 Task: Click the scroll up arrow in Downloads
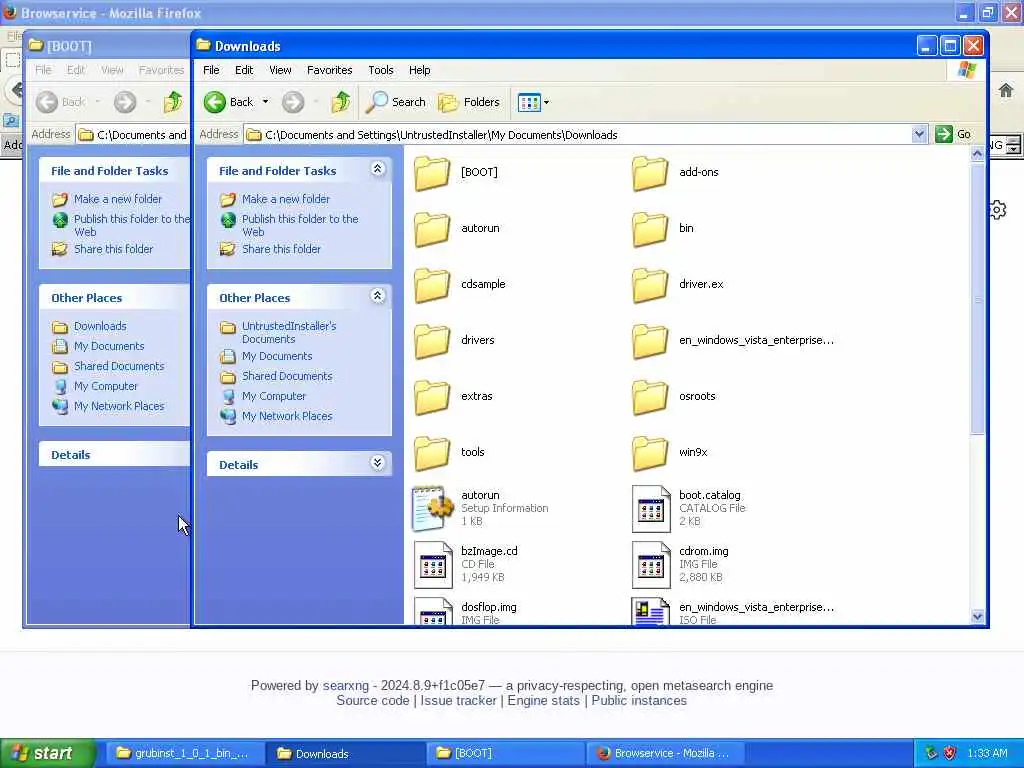coord(977,154)
